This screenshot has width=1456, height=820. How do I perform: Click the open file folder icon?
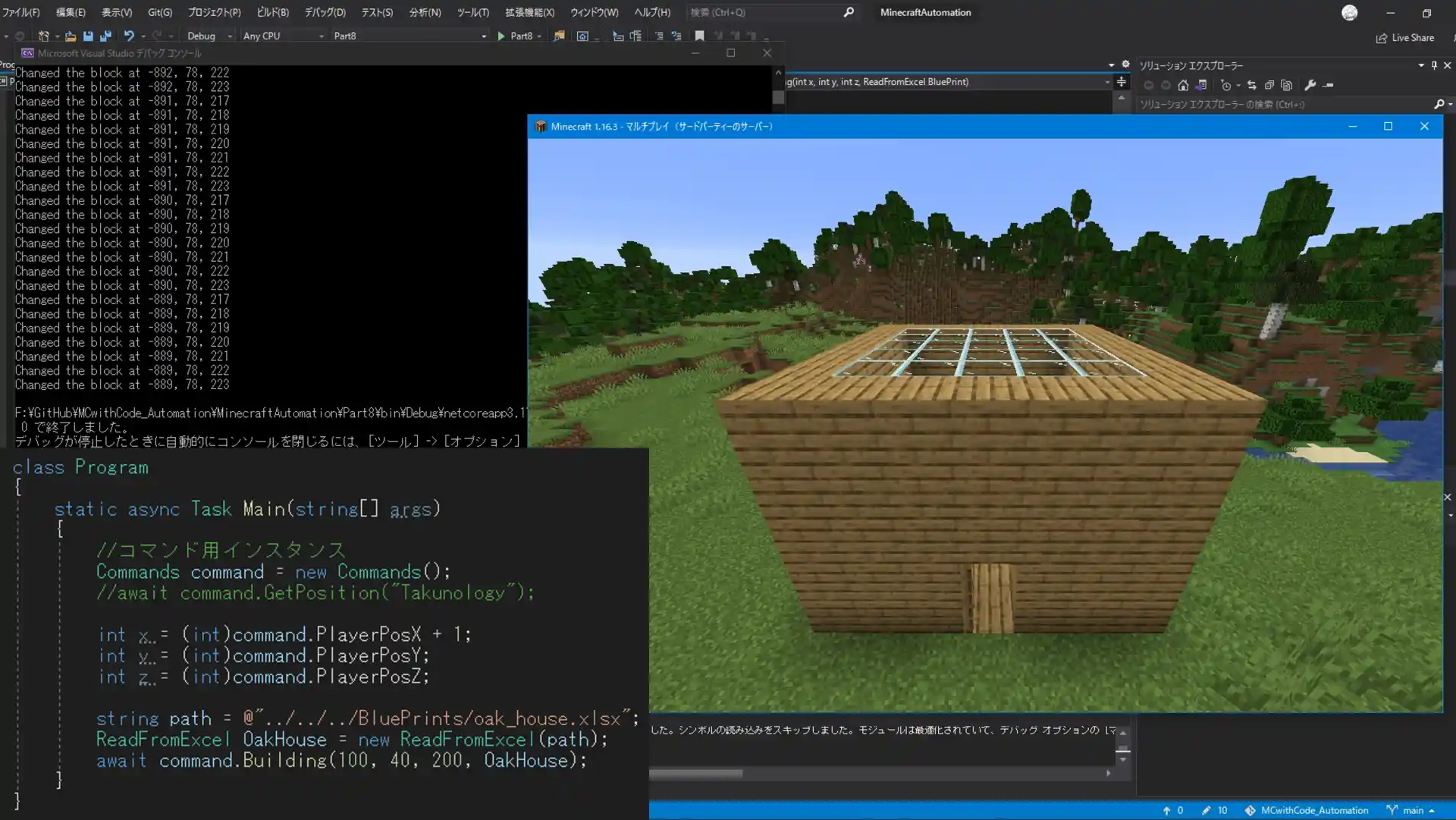(70, 36)
